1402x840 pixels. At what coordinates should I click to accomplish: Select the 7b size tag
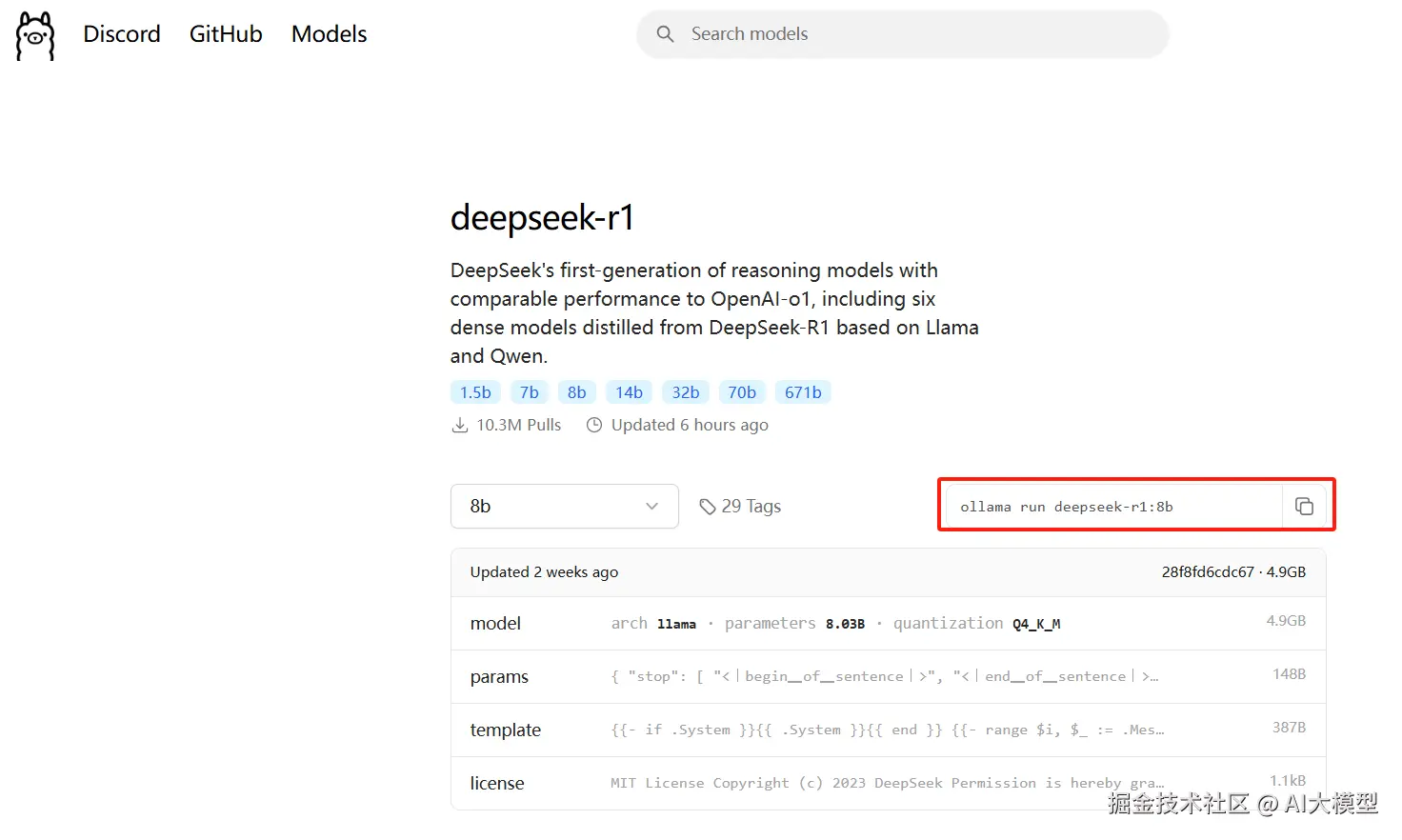[x=530, y=392]
